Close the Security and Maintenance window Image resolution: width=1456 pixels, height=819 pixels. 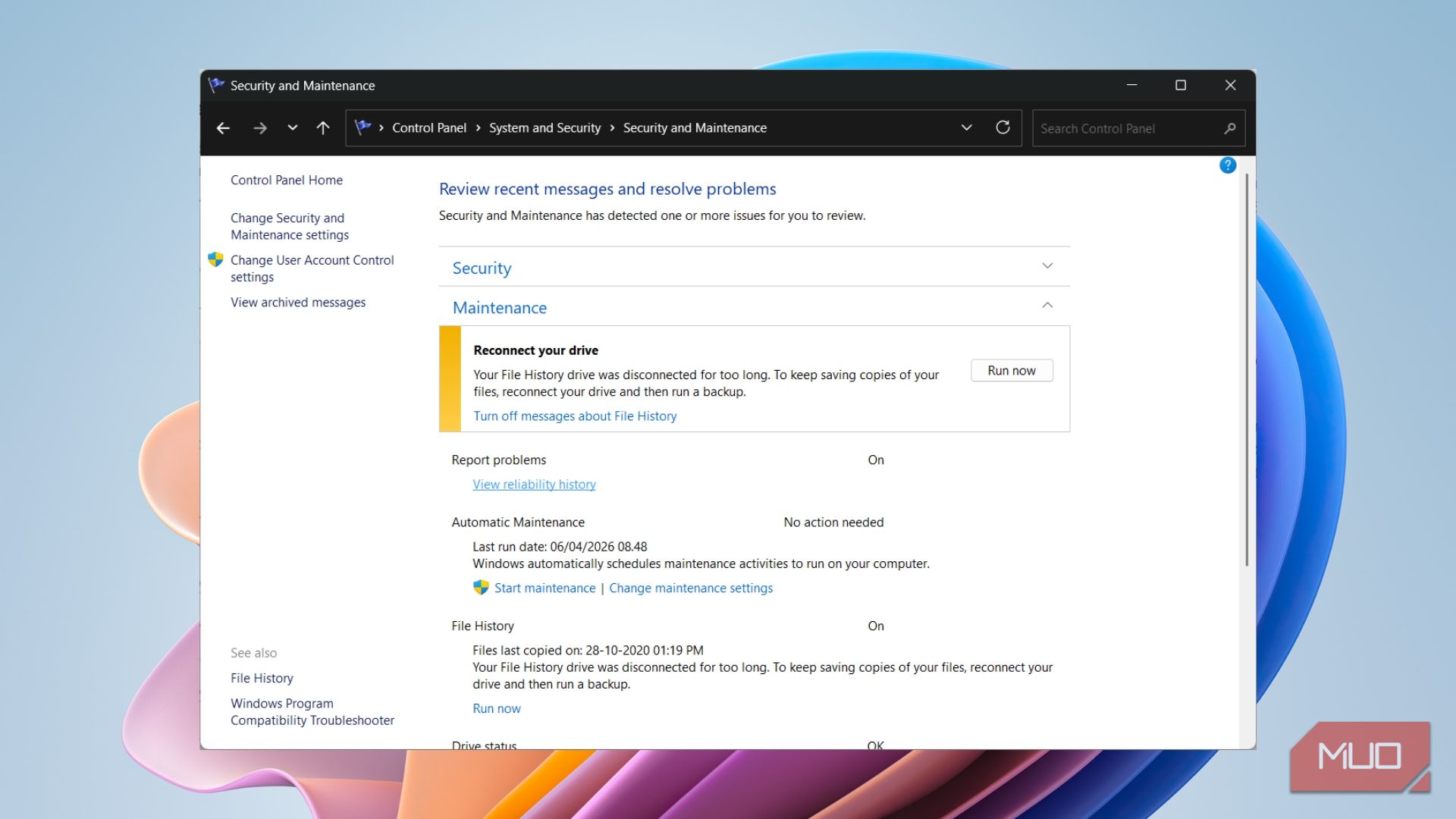tap(1230, 85)
